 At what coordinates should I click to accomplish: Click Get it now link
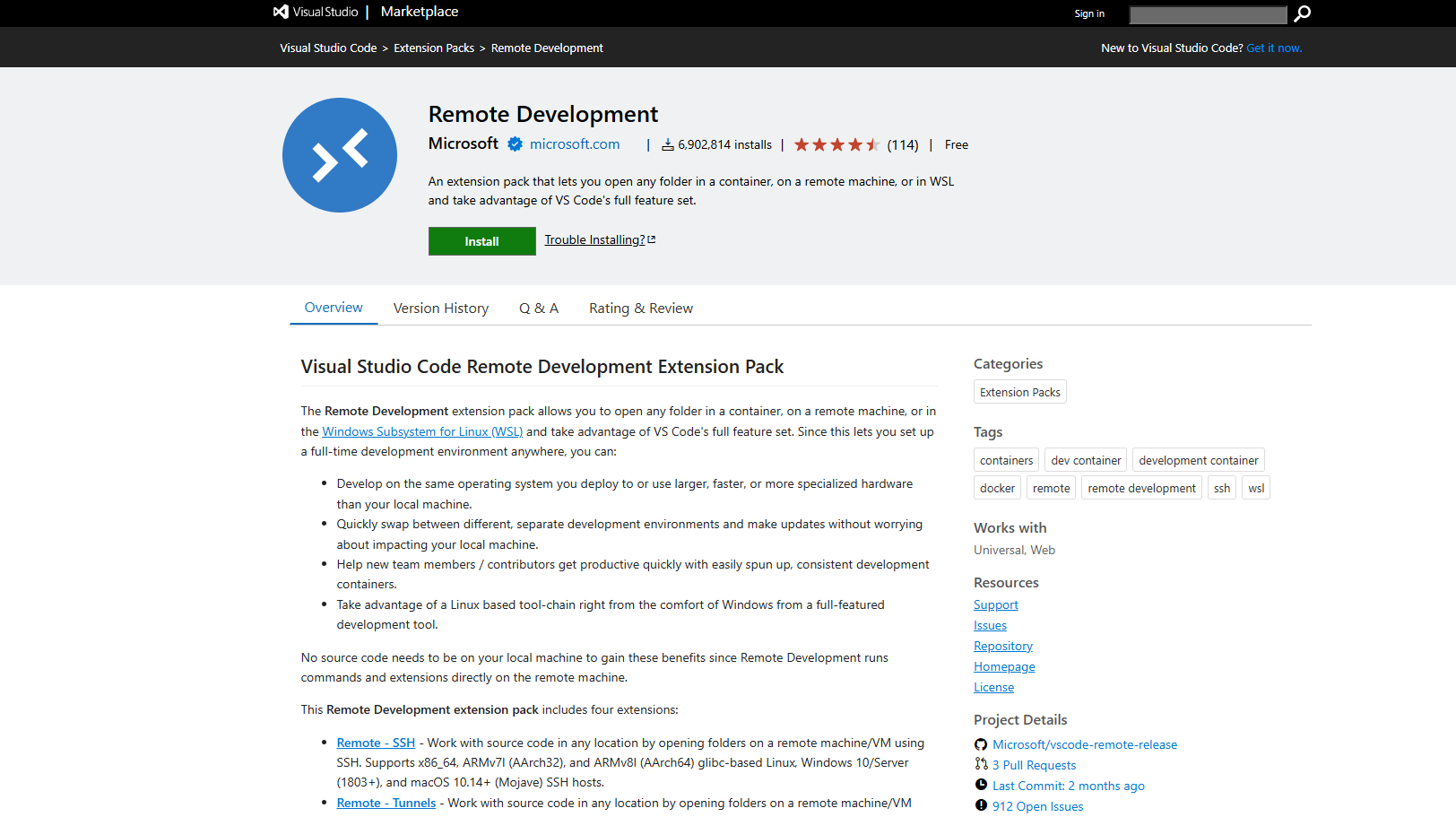tap(1274, 48)
